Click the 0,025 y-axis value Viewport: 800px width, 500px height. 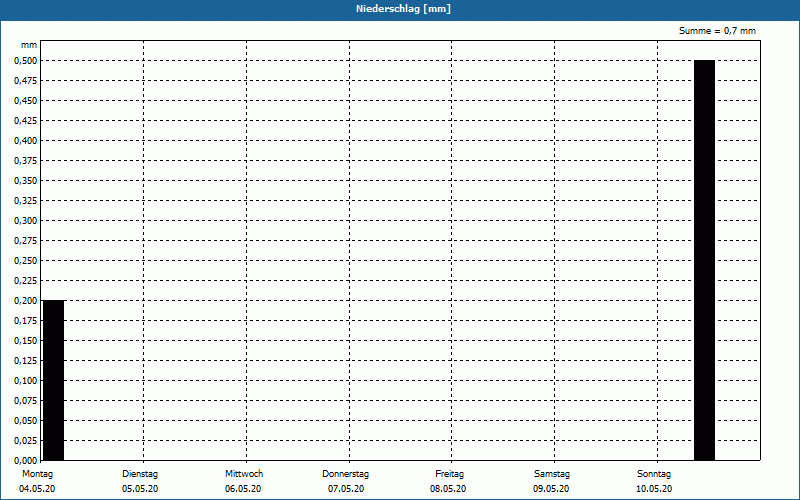pyautogui.click(x=26, y=440)
